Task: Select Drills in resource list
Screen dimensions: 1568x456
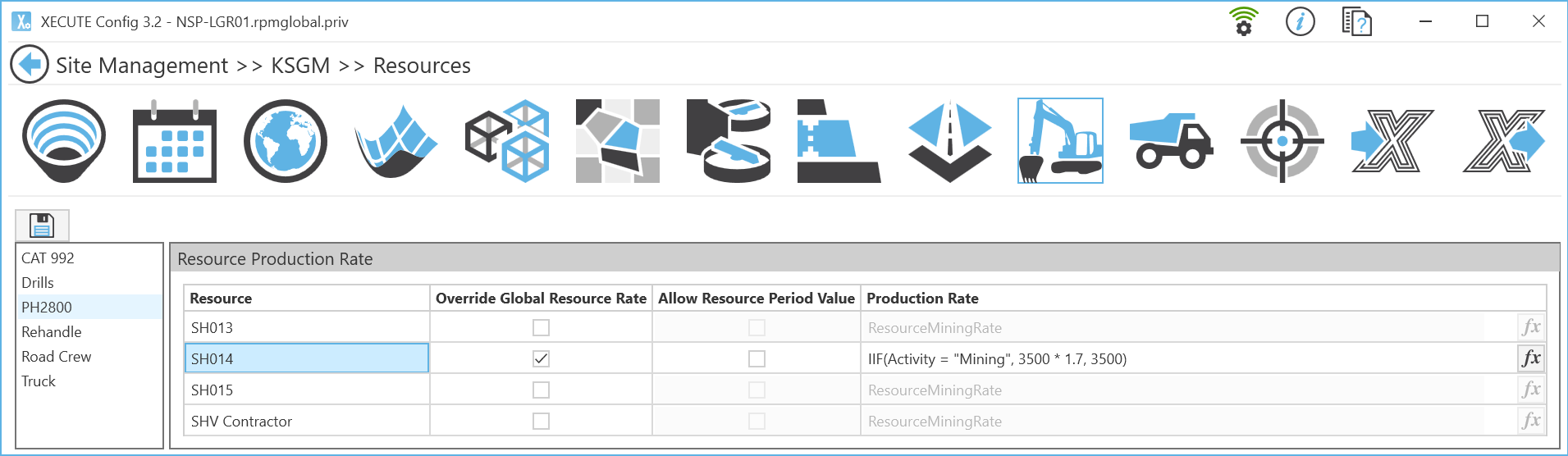Action: click(x=89, y=282)
